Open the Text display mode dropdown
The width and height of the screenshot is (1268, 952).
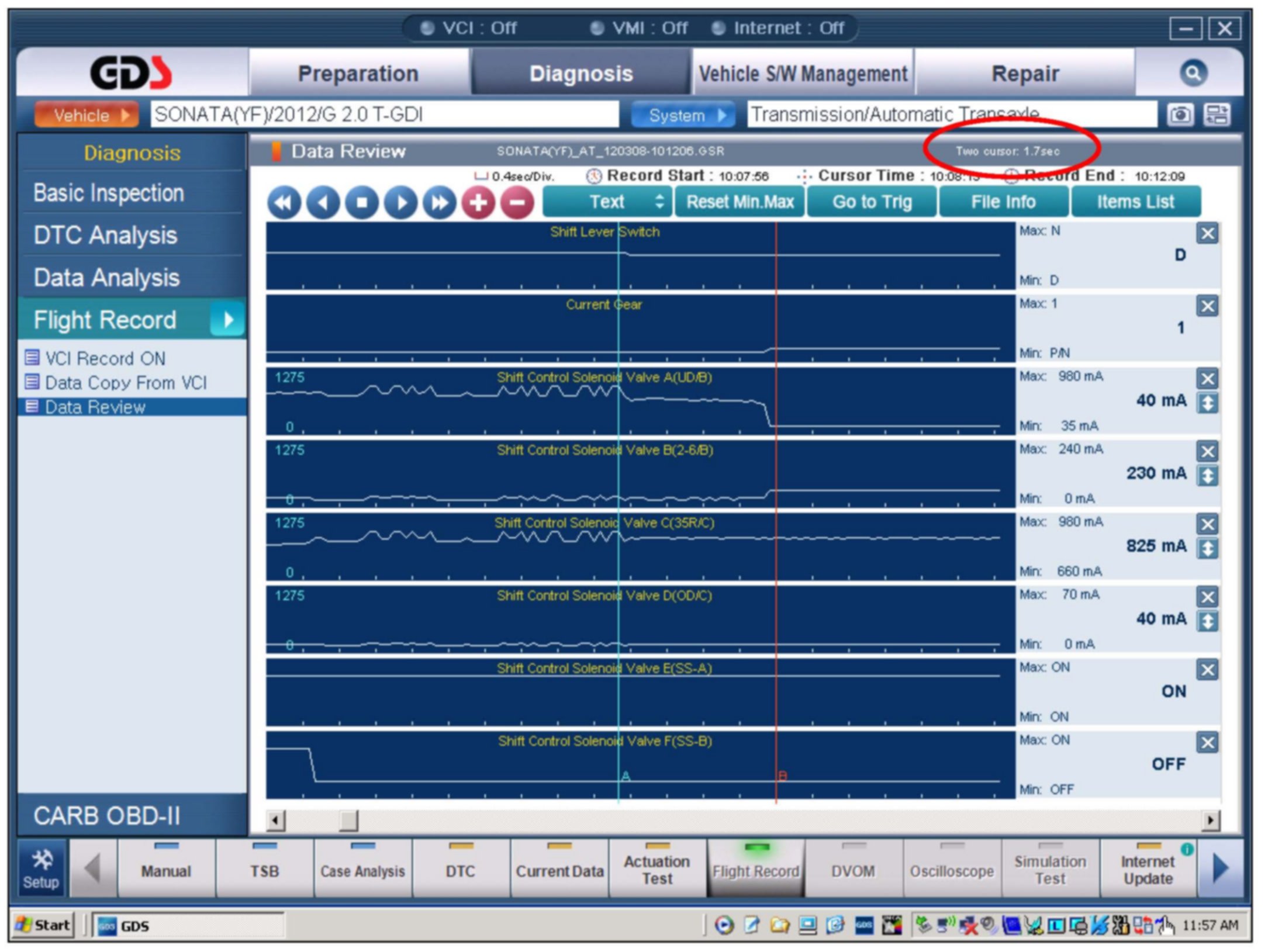(608, 202)
